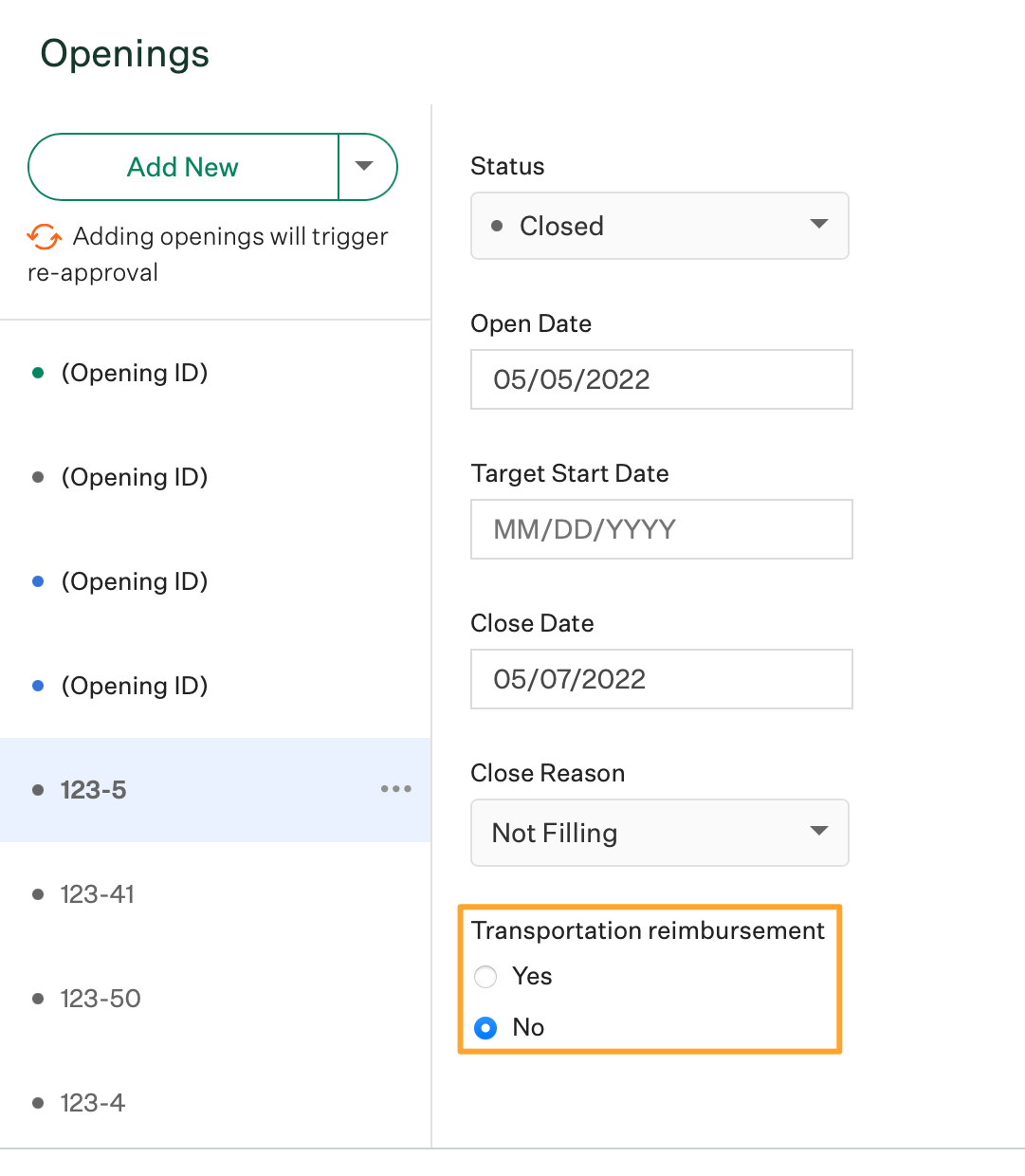This screenshot has width=1025, height=1176.
Task: Click the blue status dot beside the fourth Opening ID
Action: point(37,686)
